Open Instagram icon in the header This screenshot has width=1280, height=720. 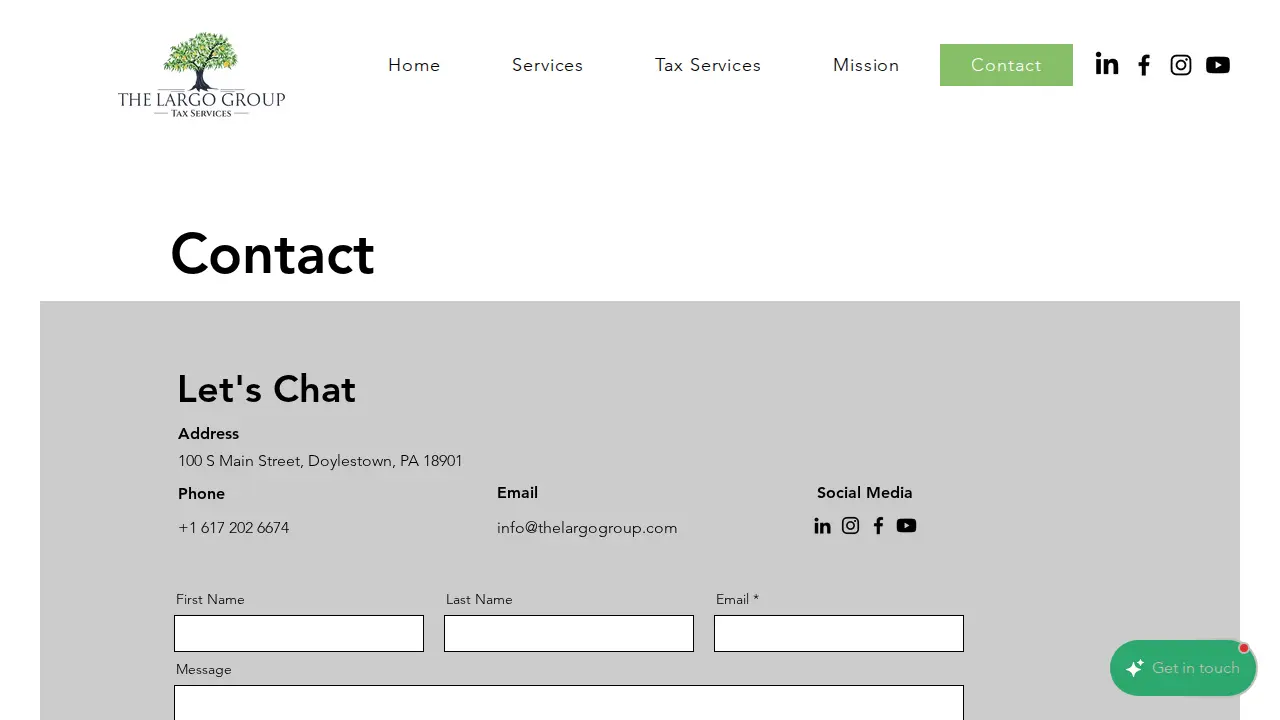click(x=1181, y=65)
